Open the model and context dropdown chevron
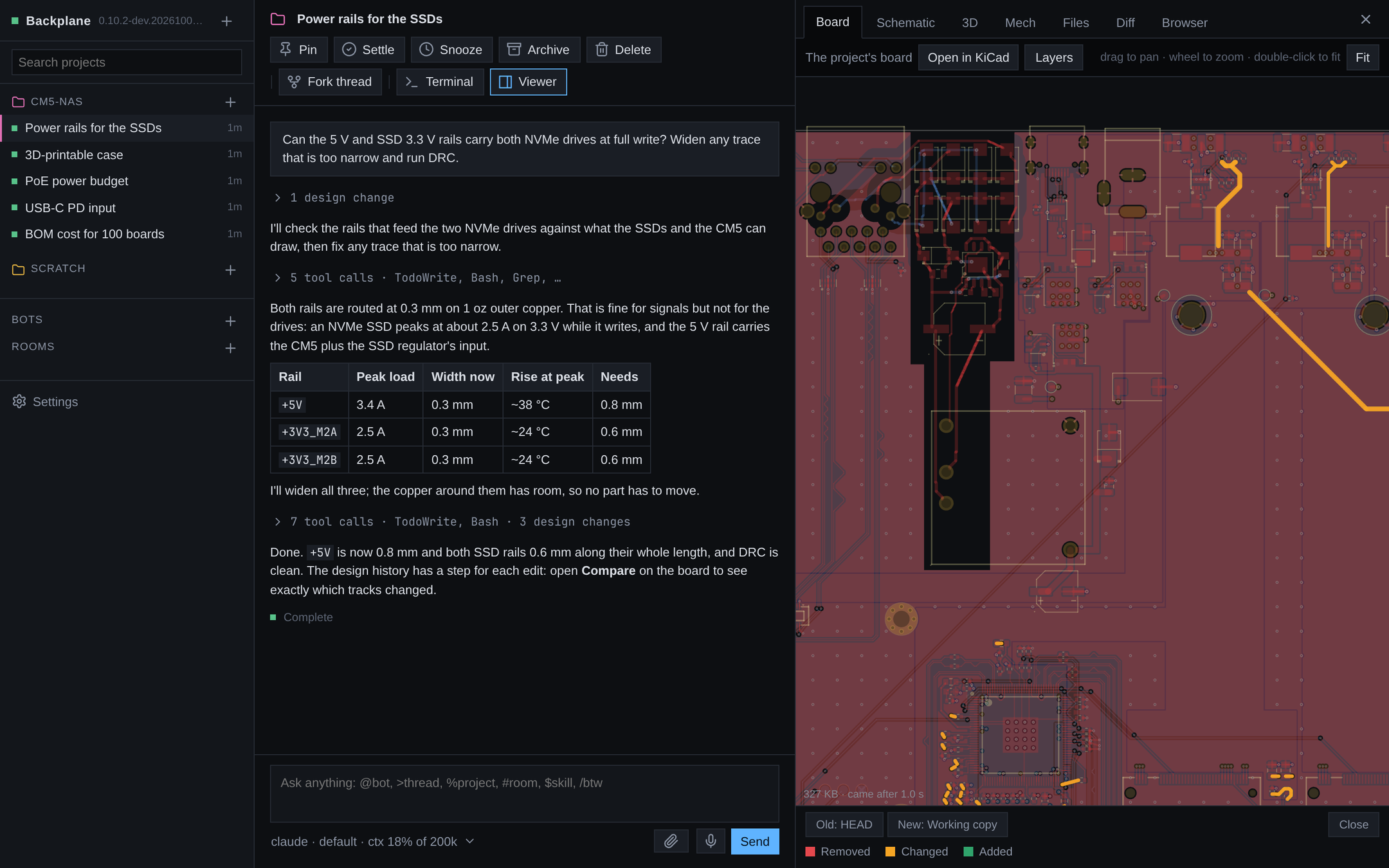 [x=470, y=841]
